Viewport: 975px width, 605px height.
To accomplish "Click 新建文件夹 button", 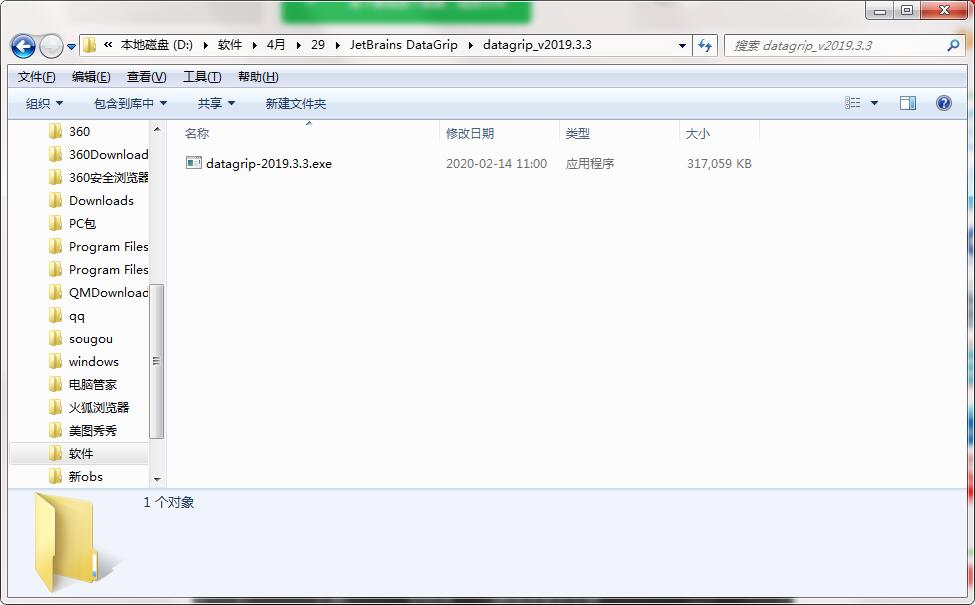I will tap(295, 103).
